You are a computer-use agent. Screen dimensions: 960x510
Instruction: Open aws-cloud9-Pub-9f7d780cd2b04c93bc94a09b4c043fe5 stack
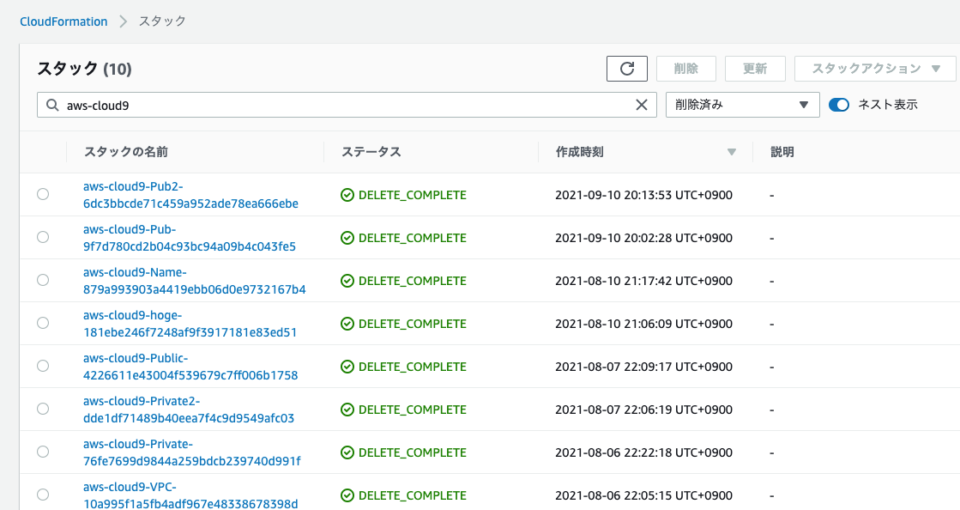click(189, 238)
